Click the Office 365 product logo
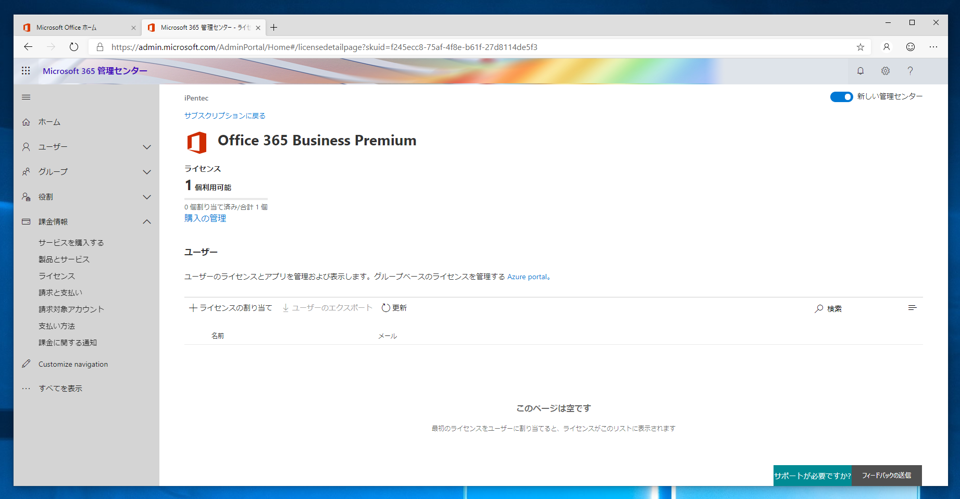This screenshot has height=499, width=960. point(197,142)
